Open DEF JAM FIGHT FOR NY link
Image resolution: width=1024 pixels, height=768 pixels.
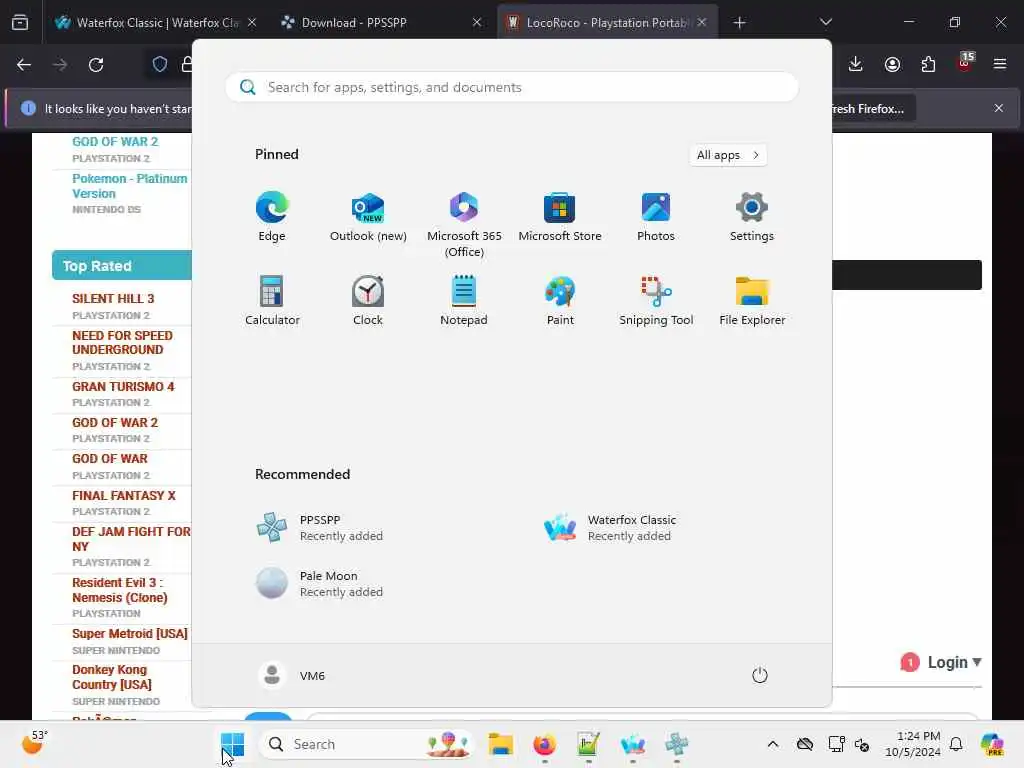131,539
